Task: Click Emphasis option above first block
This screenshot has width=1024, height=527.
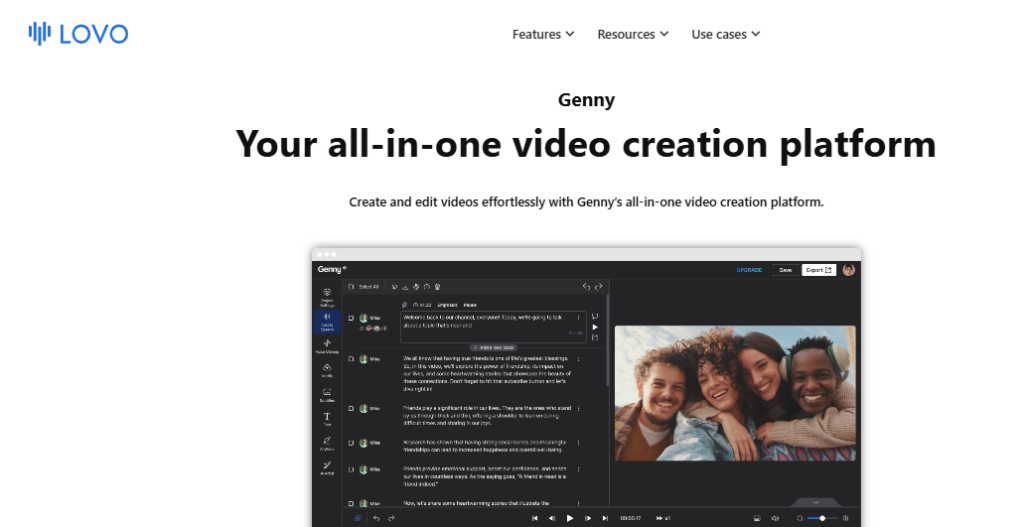Action: [x=447, y=305]
